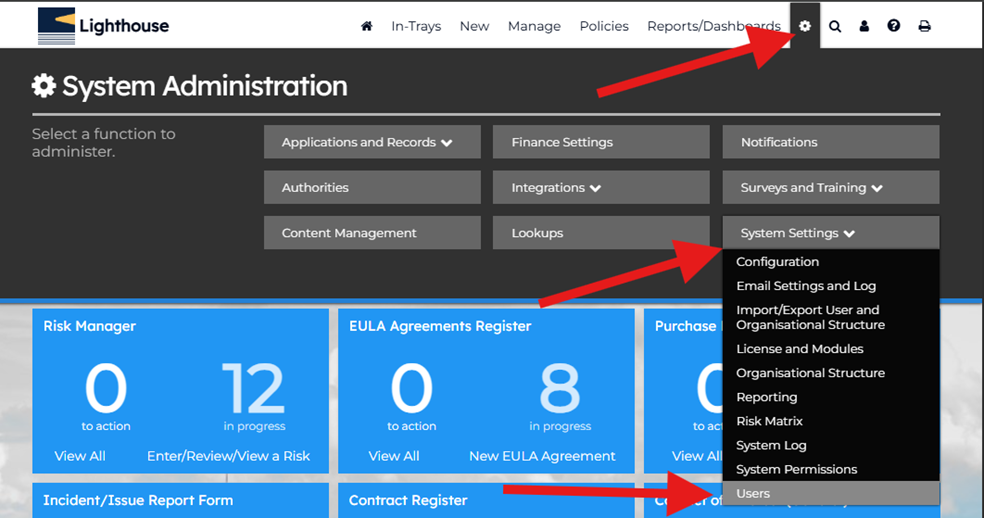Viewport: 984px width, 518px height.
Task: Click the Home icon in navigation bar
Action: click(x=367, y=26)
